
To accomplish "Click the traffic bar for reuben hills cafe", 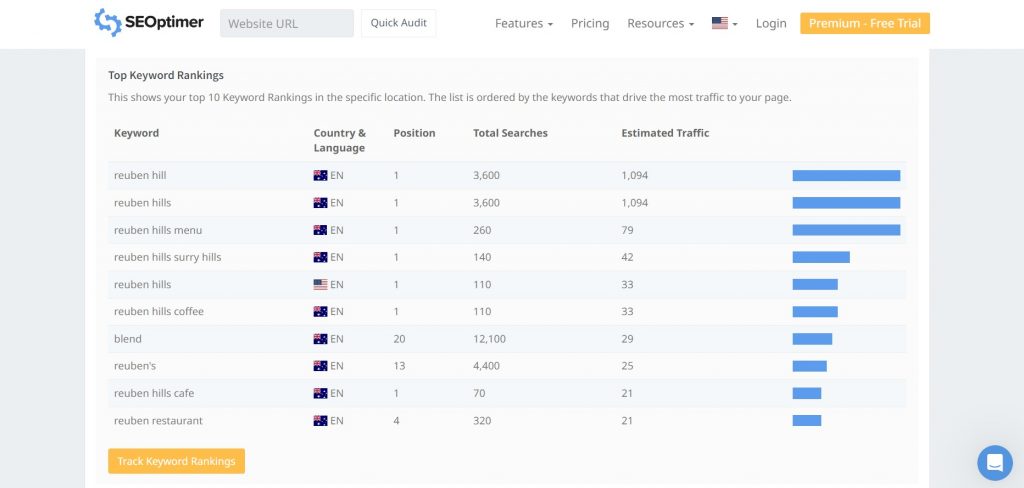I will point(807,393).
